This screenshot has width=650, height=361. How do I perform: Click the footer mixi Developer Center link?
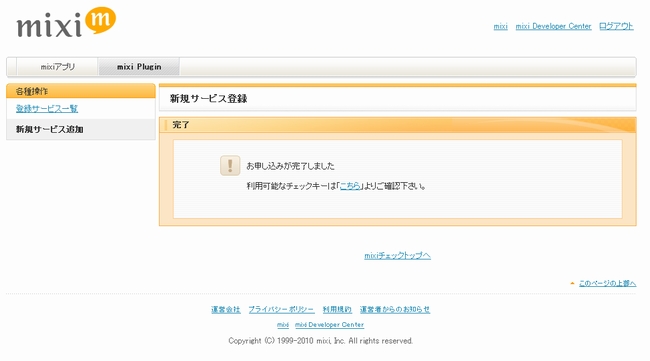[330, 325]
